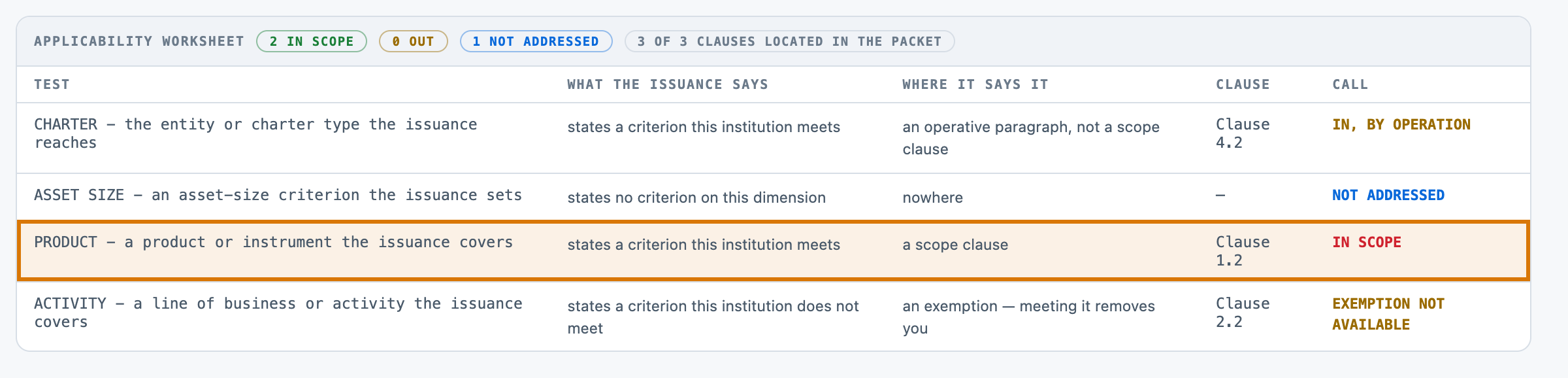The height and width of the screenshot is (378, 1568).
Task: Click the '0 OUT' badge
Action: [x=414, y=41]
